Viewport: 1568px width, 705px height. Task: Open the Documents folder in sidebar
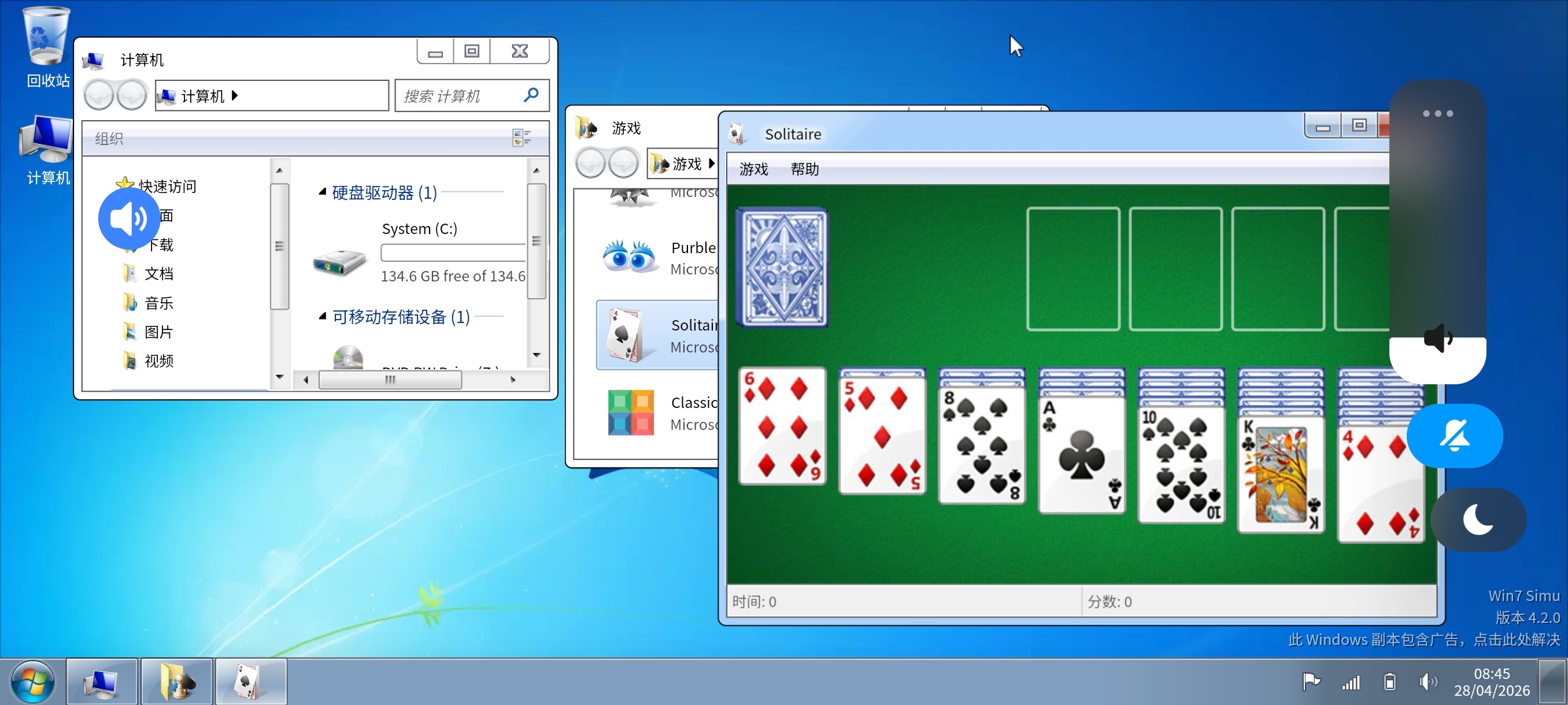click(x=148, y=274)
